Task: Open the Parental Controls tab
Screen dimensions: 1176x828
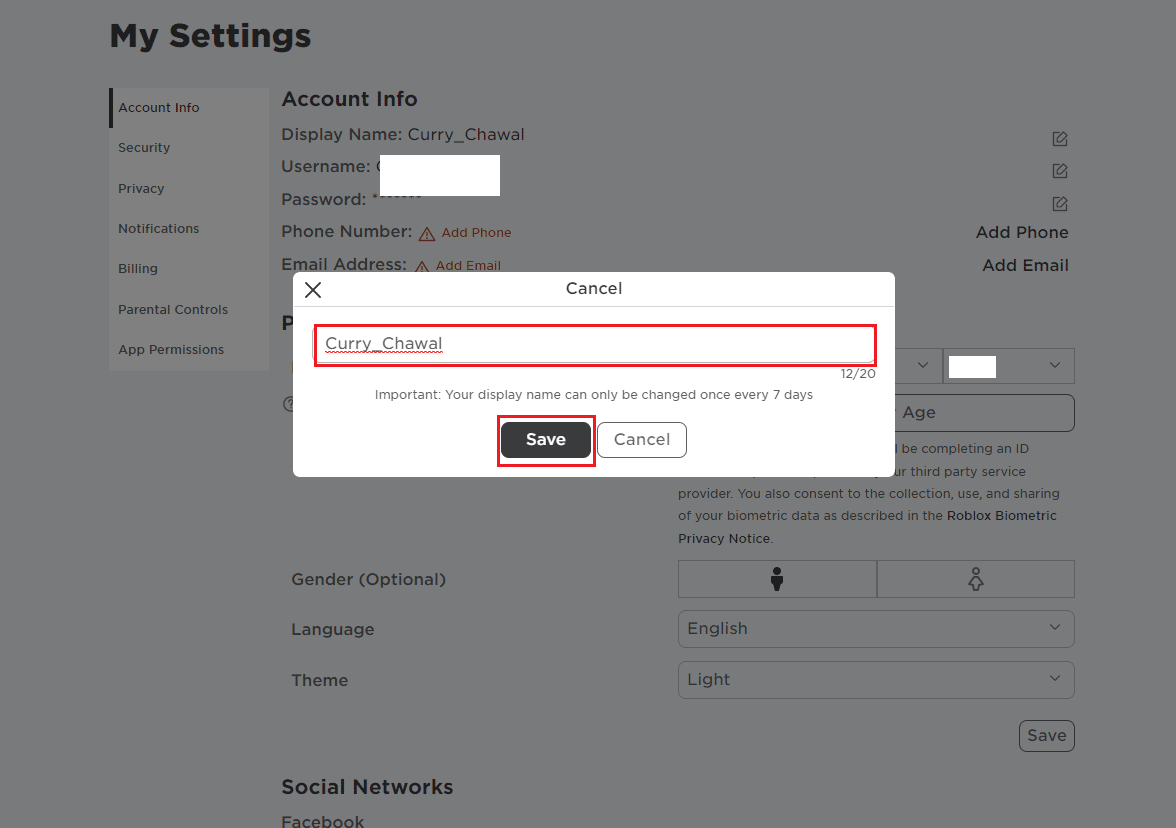Action: pyautogui.click(x=188, y=309)
